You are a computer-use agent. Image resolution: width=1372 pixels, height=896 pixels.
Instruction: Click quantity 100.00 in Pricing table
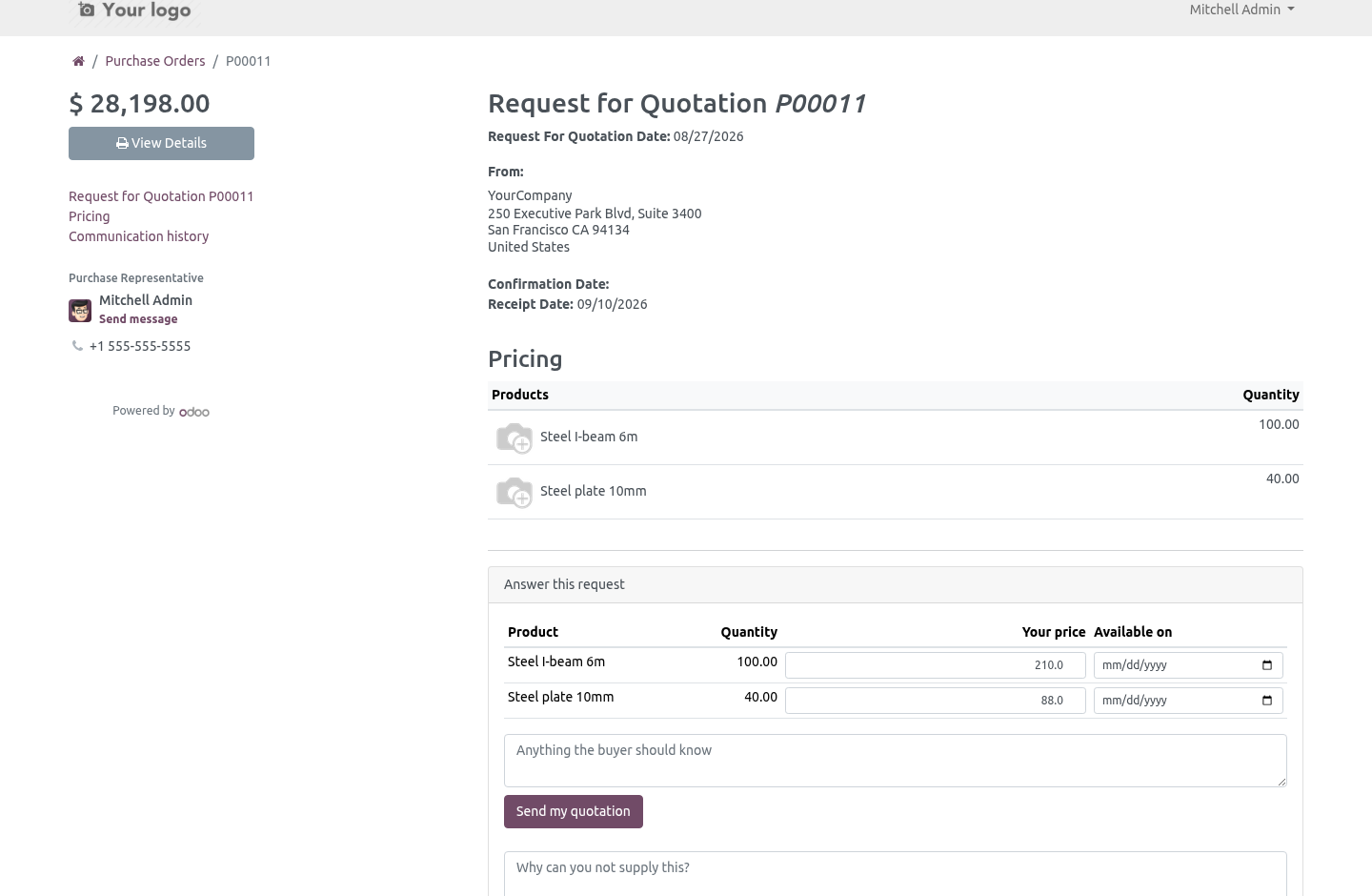point(1279,424)
